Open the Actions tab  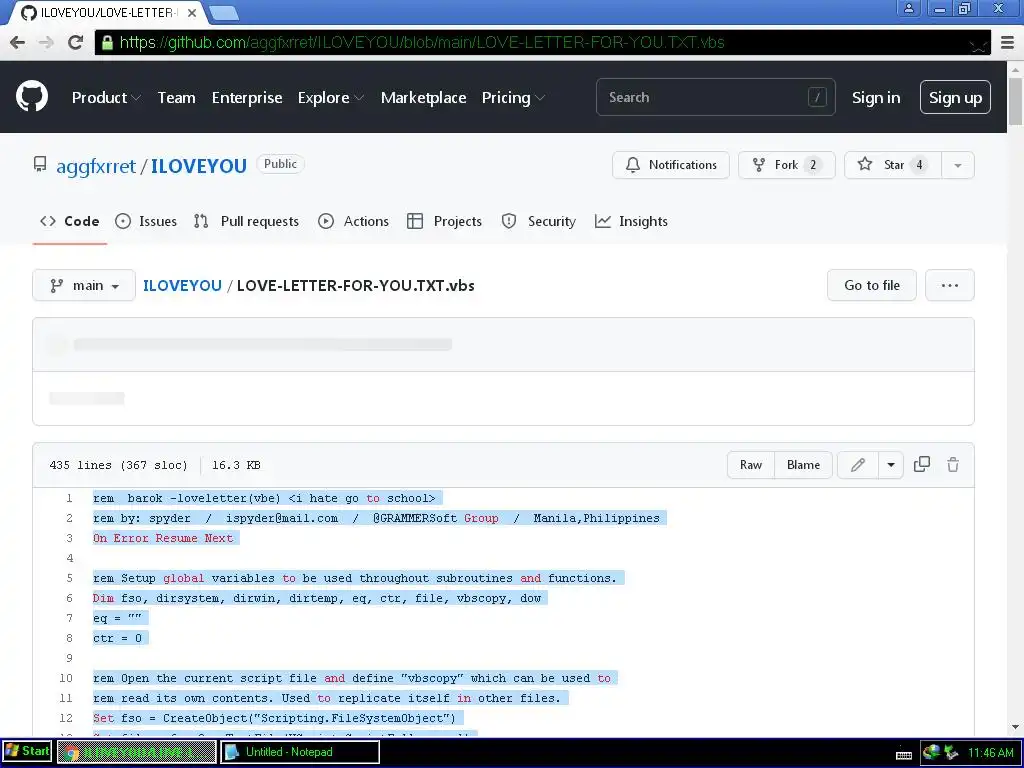[353, 221]
